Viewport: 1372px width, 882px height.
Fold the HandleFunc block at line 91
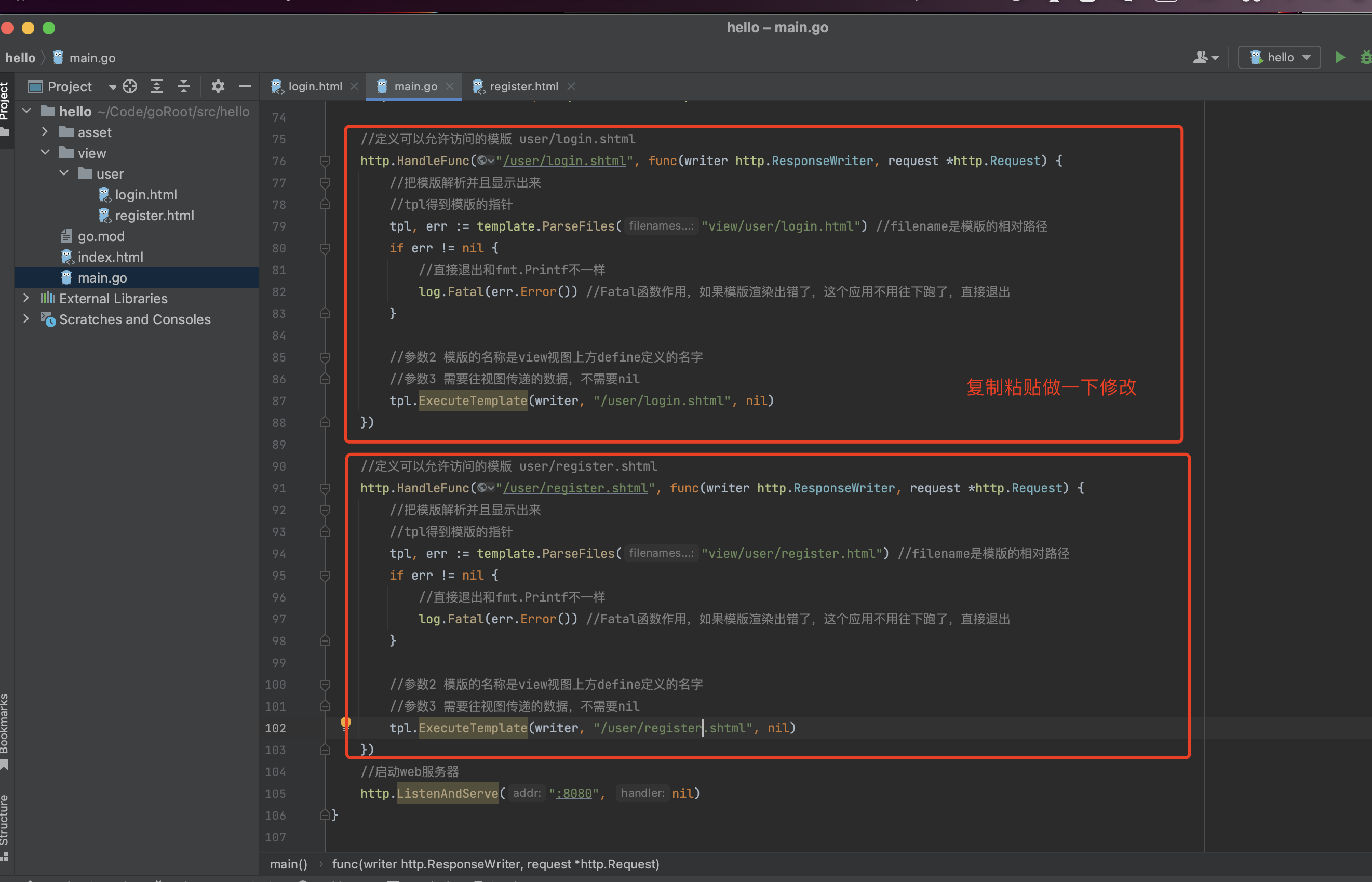pyautogui.click(x=325, y=488)
